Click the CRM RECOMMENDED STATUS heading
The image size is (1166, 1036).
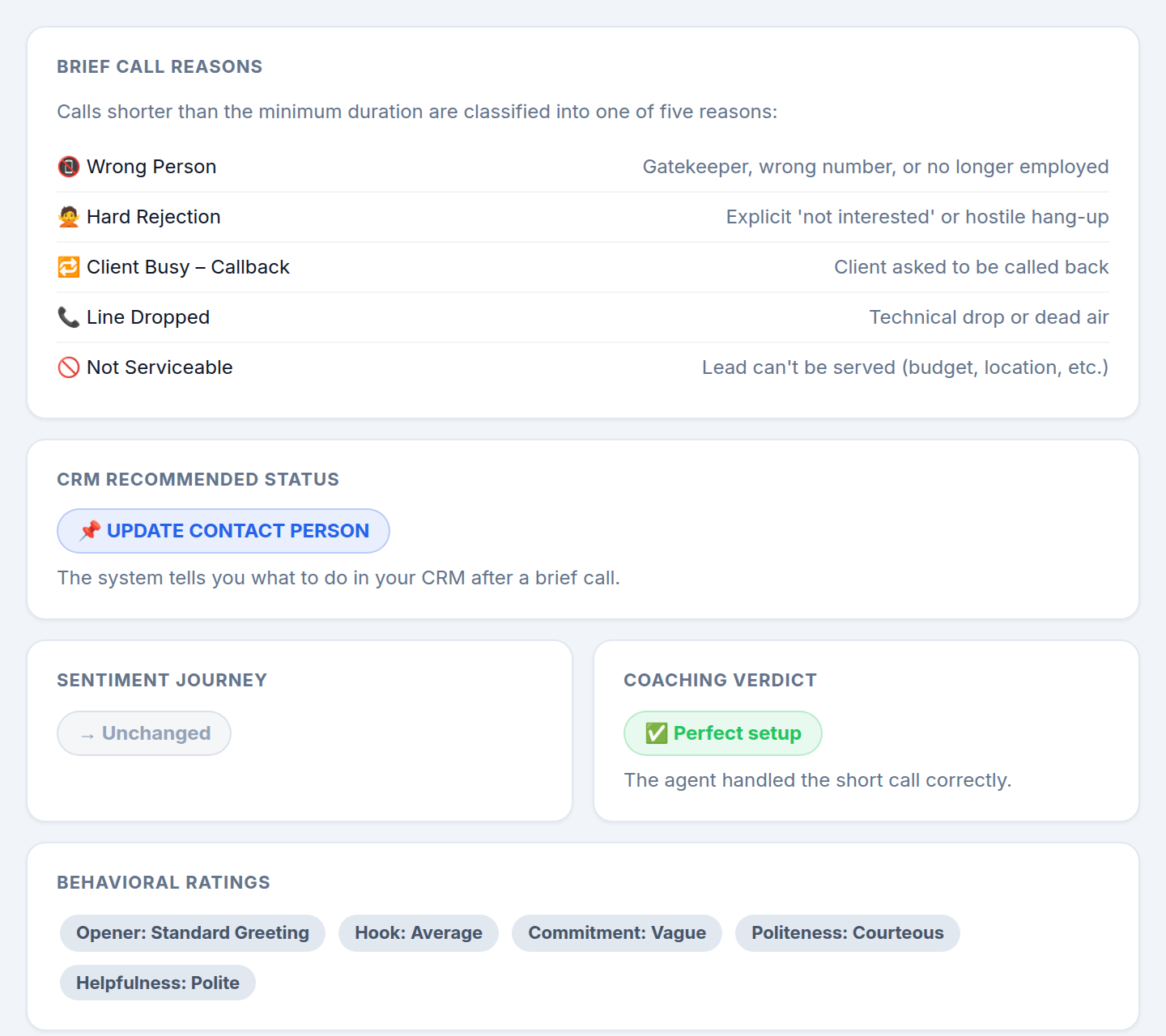click(x=198, y=480)
